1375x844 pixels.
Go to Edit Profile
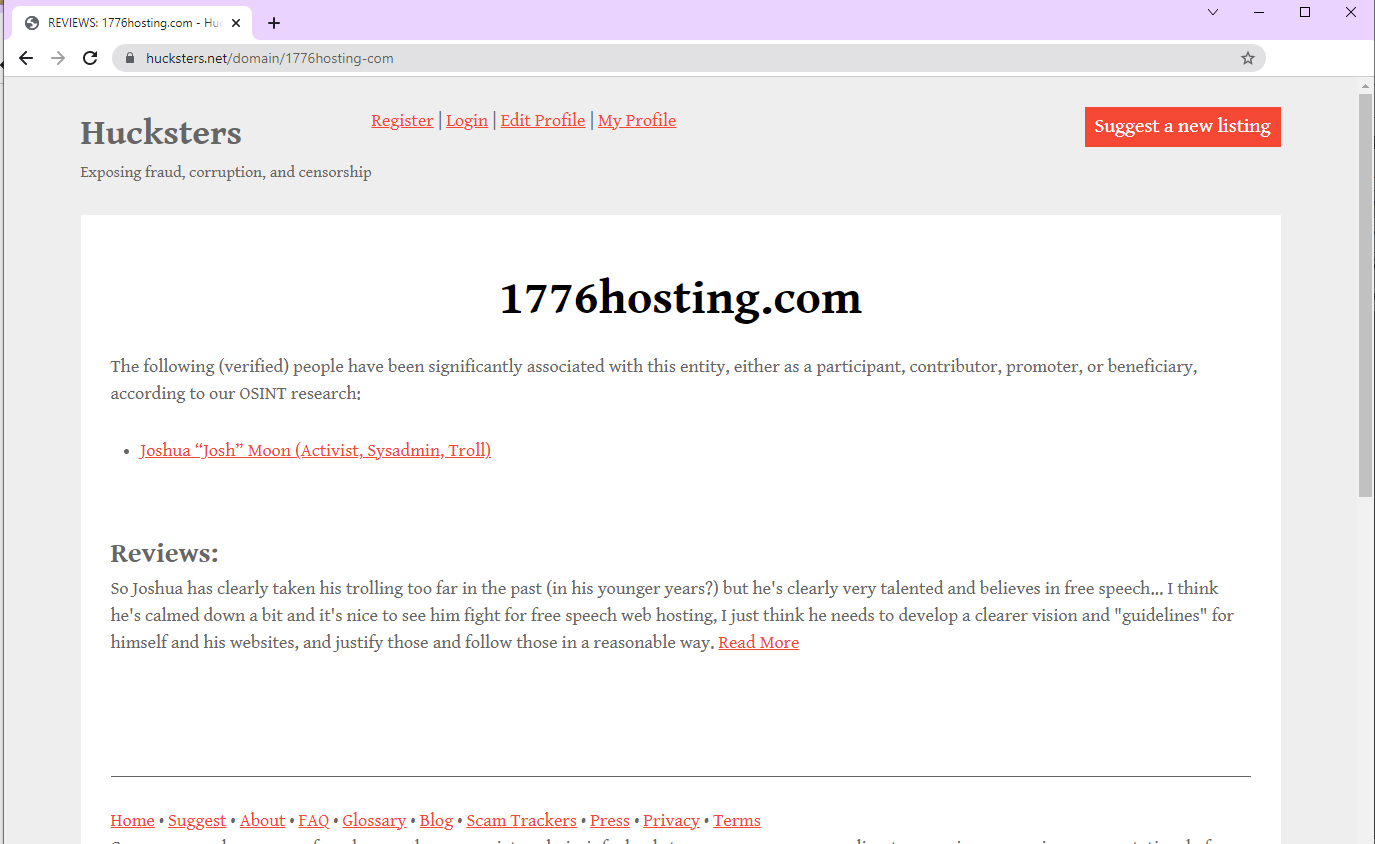543,120
